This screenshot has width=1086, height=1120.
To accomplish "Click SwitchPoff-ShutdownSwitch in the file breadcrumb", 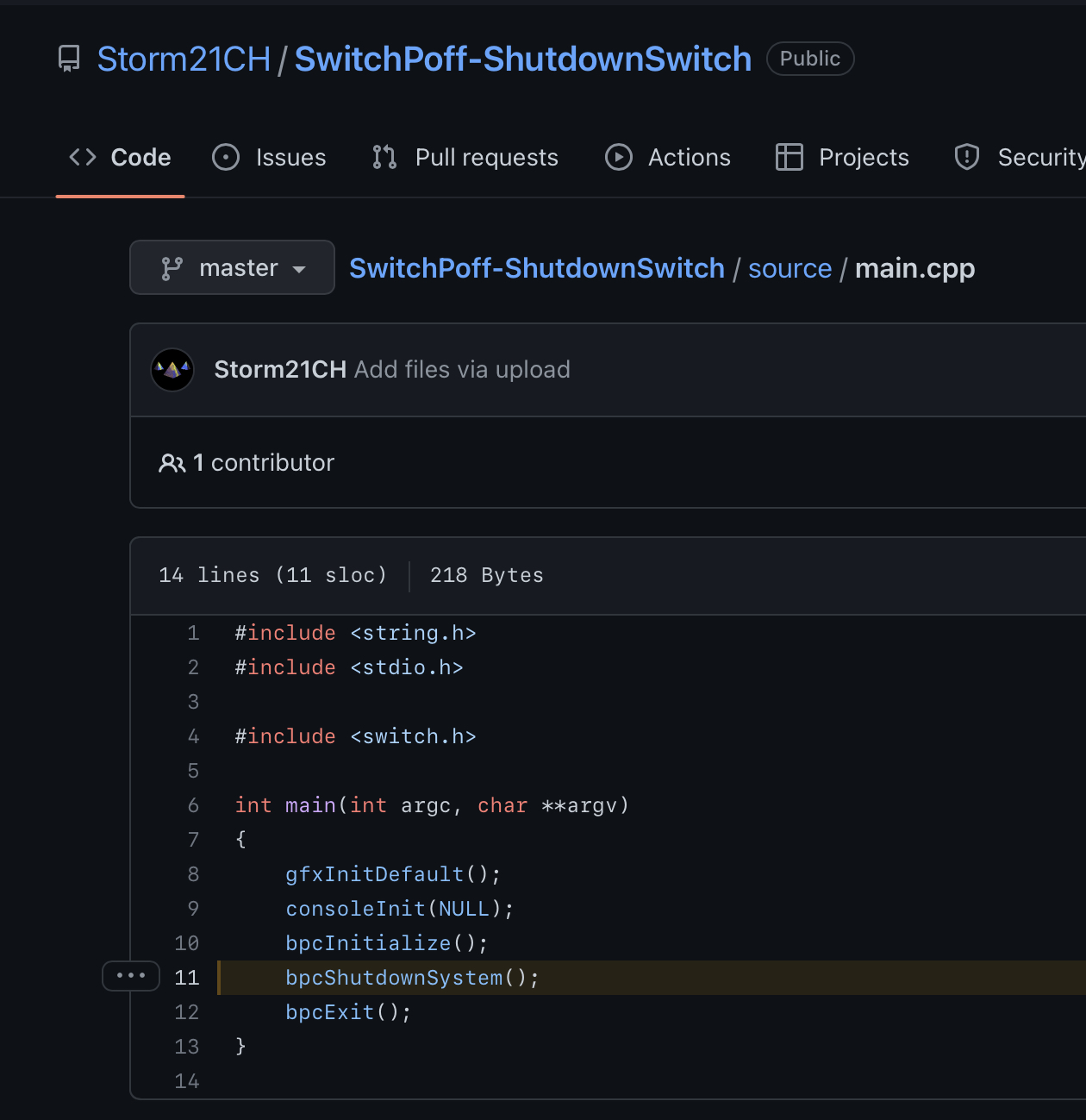I will (537, 268).
